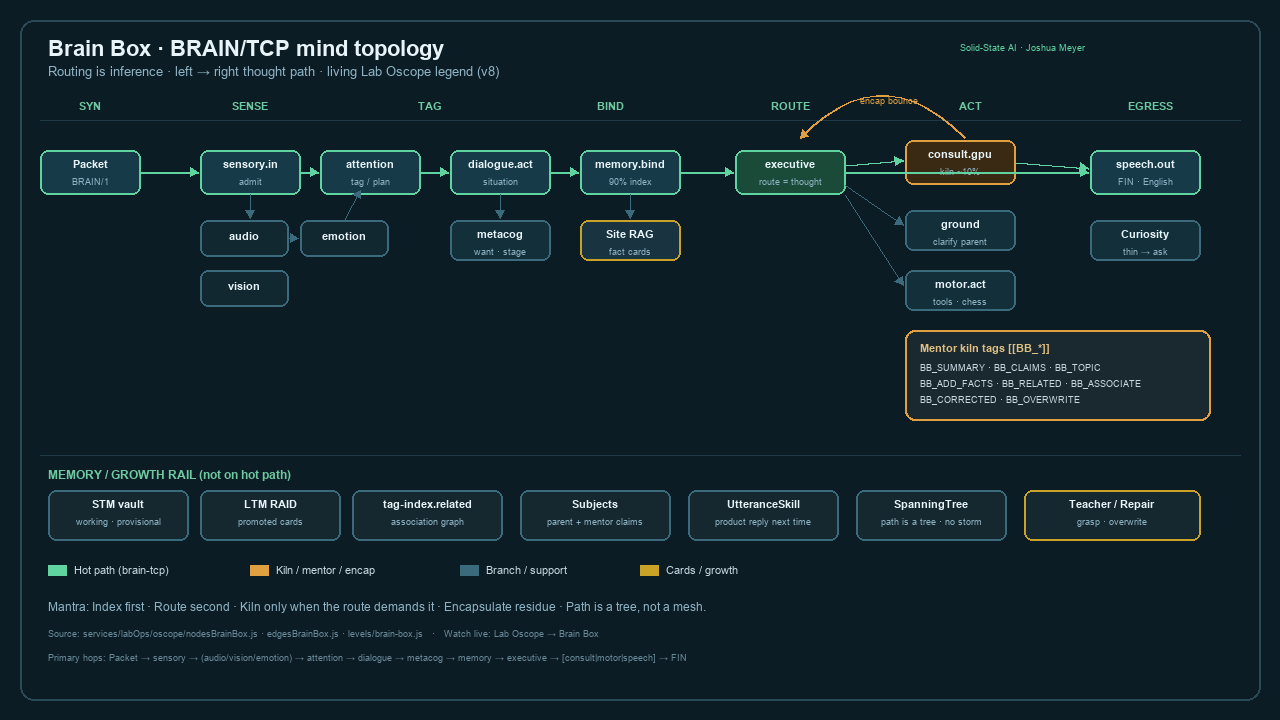
Task: Click the yellow Cards / growth legend swatch
Action: [x=649, y=570]
